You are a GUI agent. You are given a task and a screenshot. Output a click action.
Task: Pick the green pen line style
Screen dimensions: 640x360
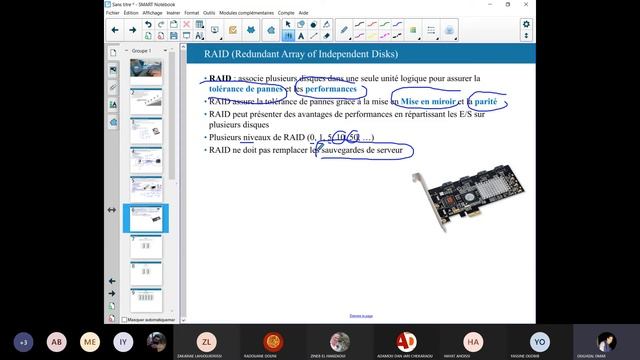click(384, 24)
